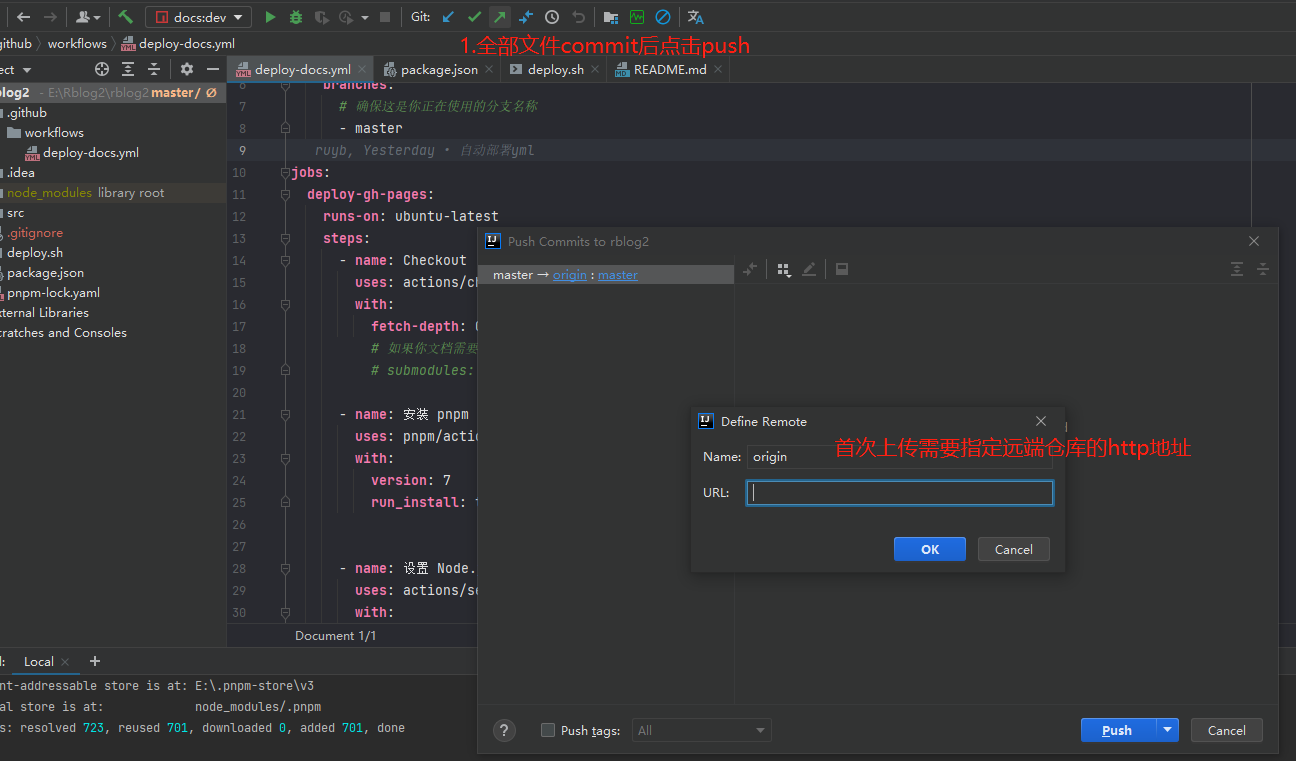Screen dimensions: 1296x761
Task: Open Project panel settings gear
Action: coord(186,69)
